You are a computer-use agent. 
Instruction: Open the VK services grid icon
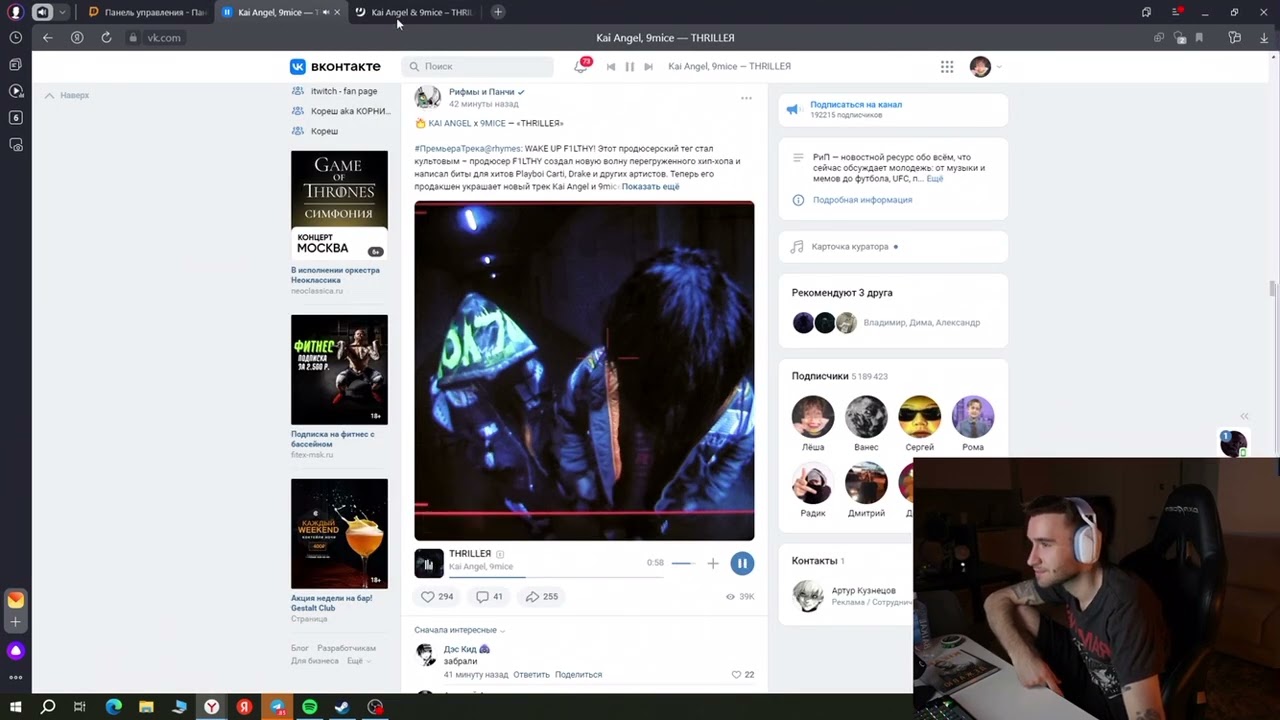947,66
